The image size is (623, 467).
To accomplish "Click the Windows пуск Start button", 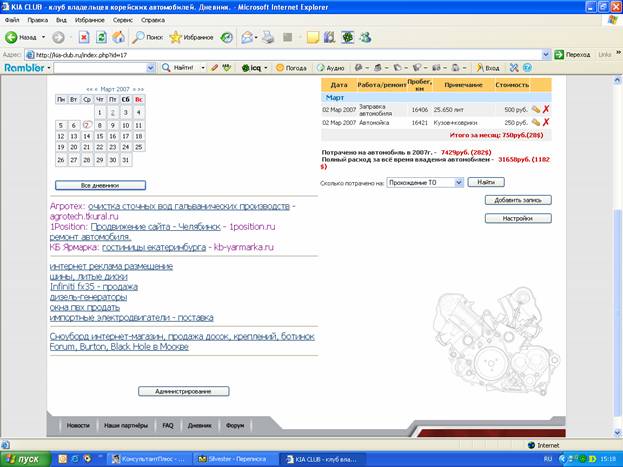I will pos(22,457).
